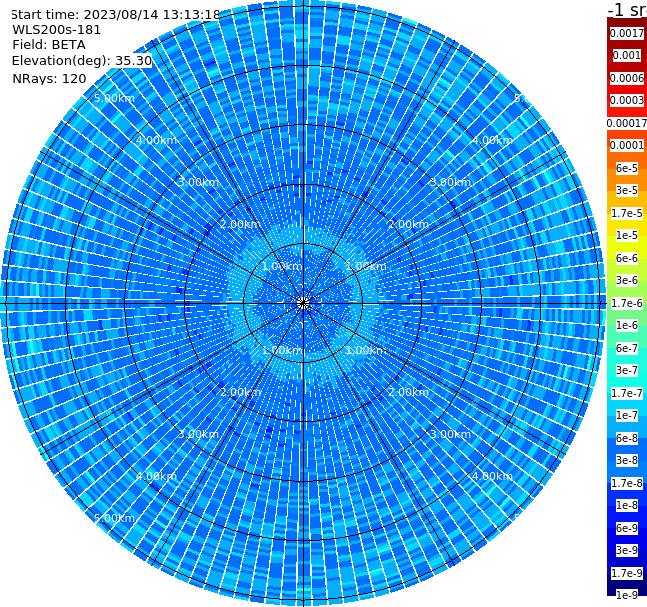Select the 2.00km range label in upper-right quadrant
The width and height of the screenshot is (647, 607).
[x=409, y=224]
